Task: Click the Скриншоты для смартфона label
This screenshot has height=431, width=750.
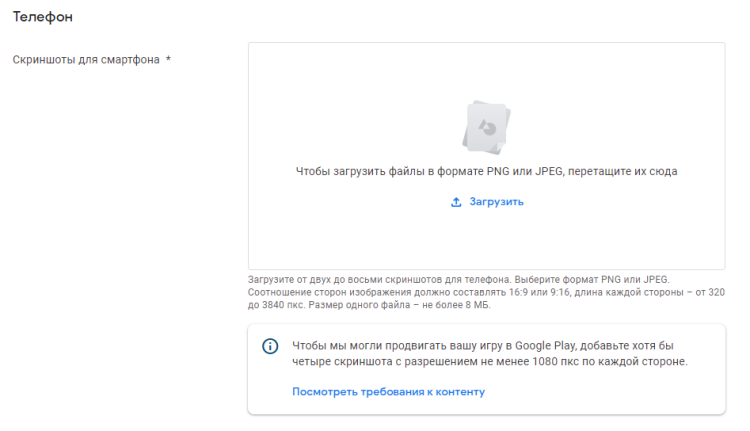Action: [85, 60]
